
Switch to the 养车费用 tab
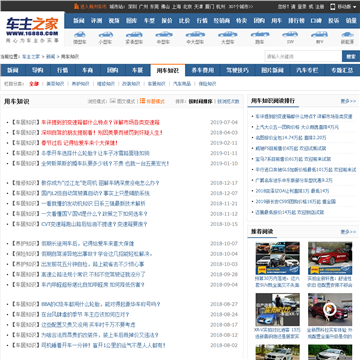coord(202,70)
